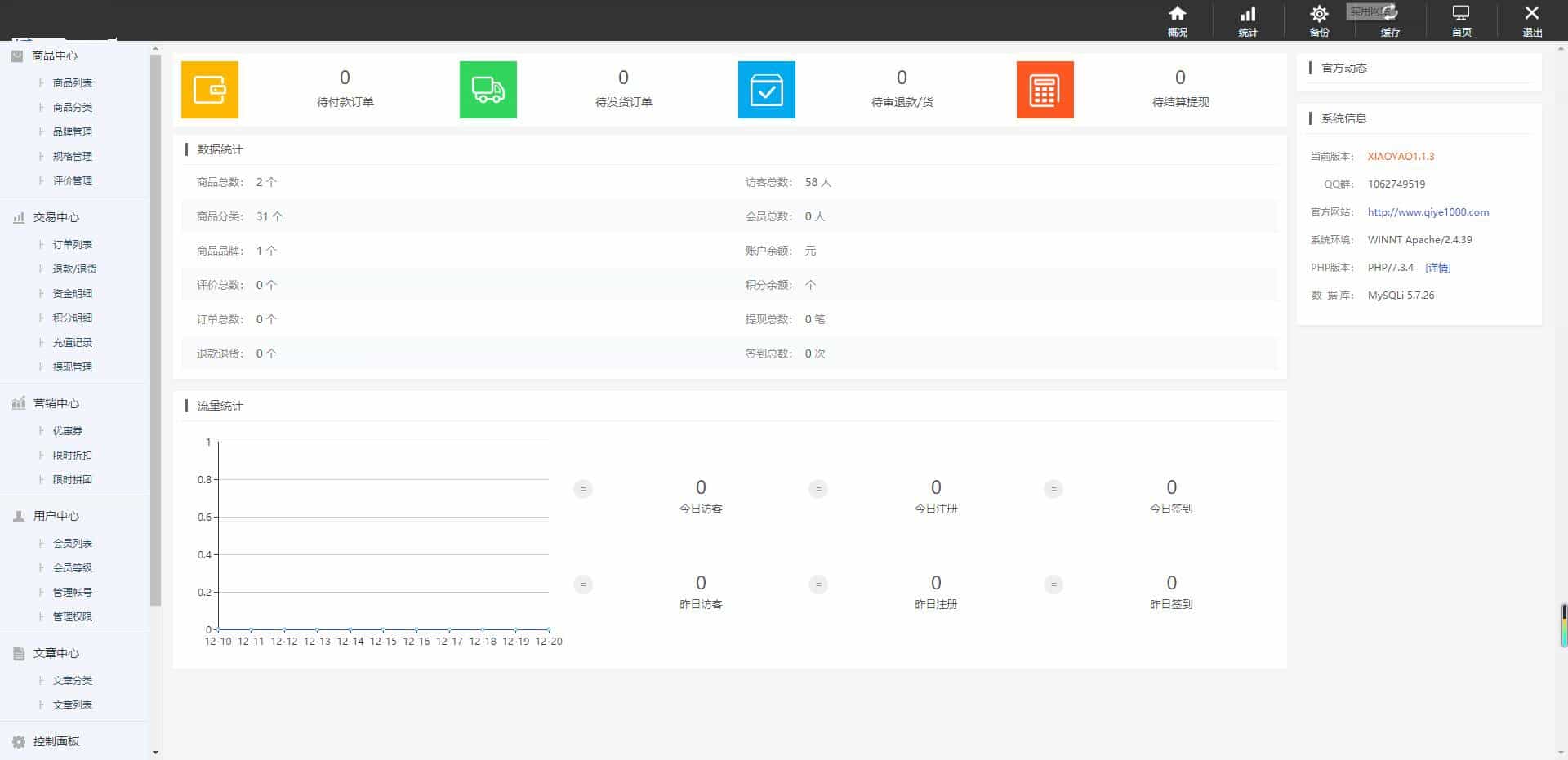Click the yellow wallet icon for 待付款订单

[210, 90]
